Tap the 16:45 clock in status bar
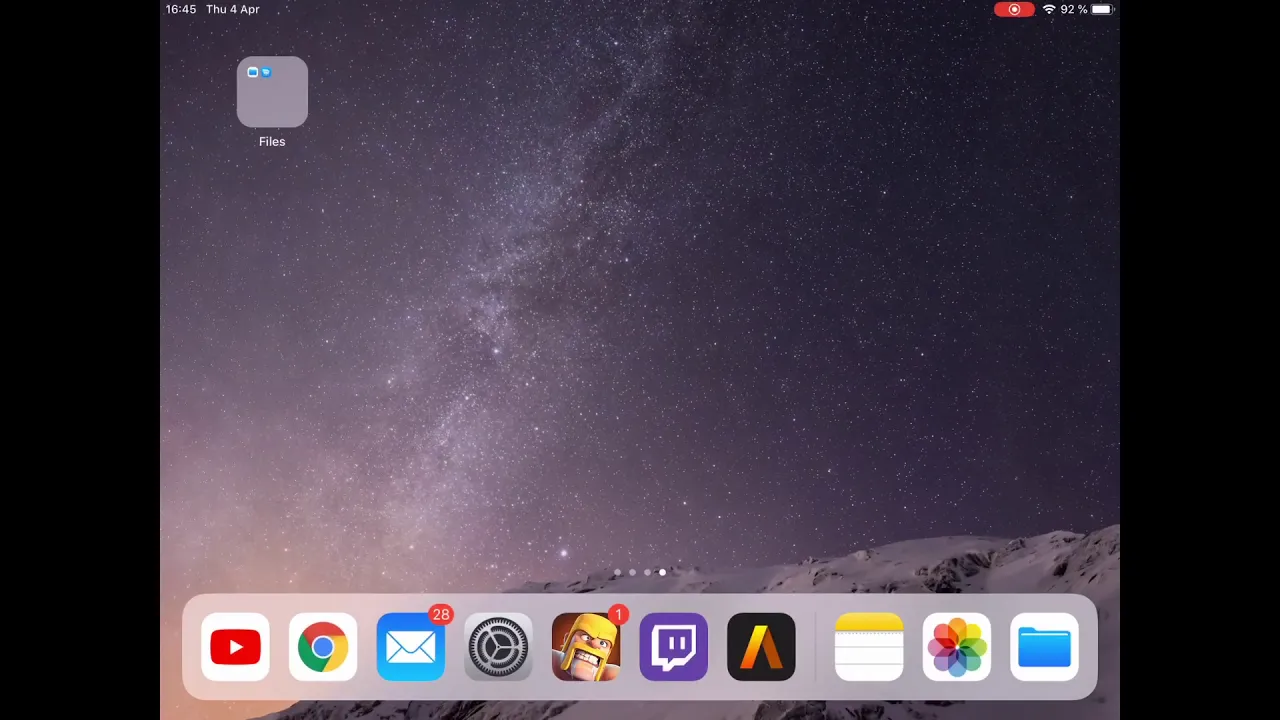The width and height of the screenshot is (1280, 720). point(181,9)
